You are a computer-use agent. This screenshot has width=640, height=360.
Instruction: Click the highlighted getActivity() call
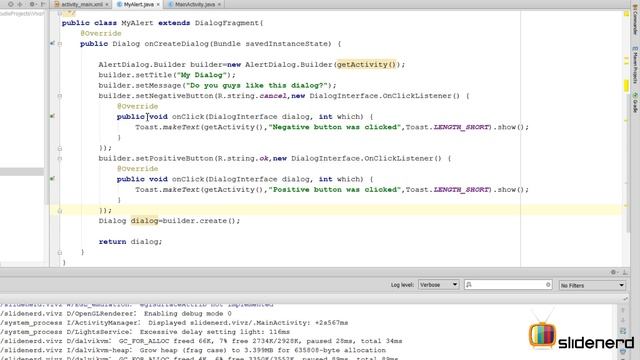click(366, 64)
